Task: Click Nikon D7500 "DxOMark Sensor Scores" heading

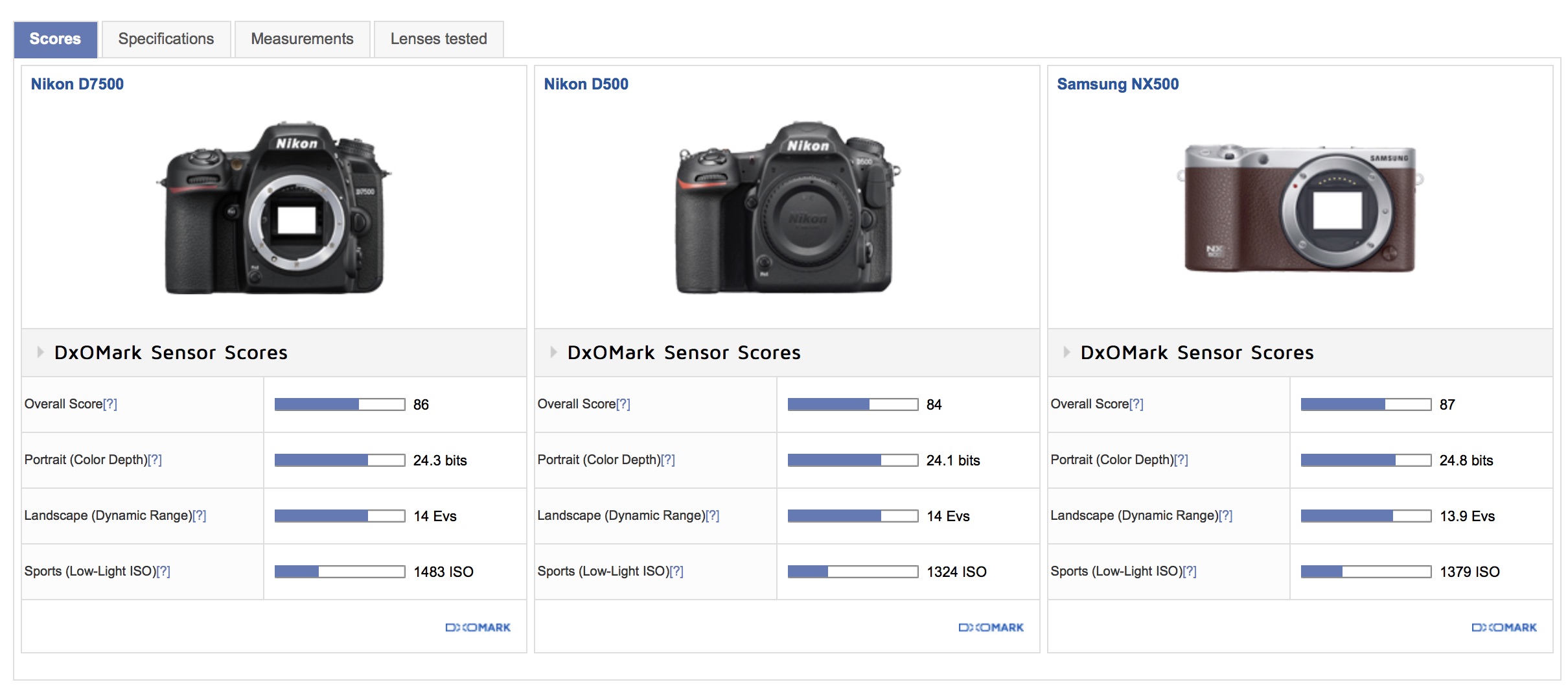Action: [x=171, y=353]
